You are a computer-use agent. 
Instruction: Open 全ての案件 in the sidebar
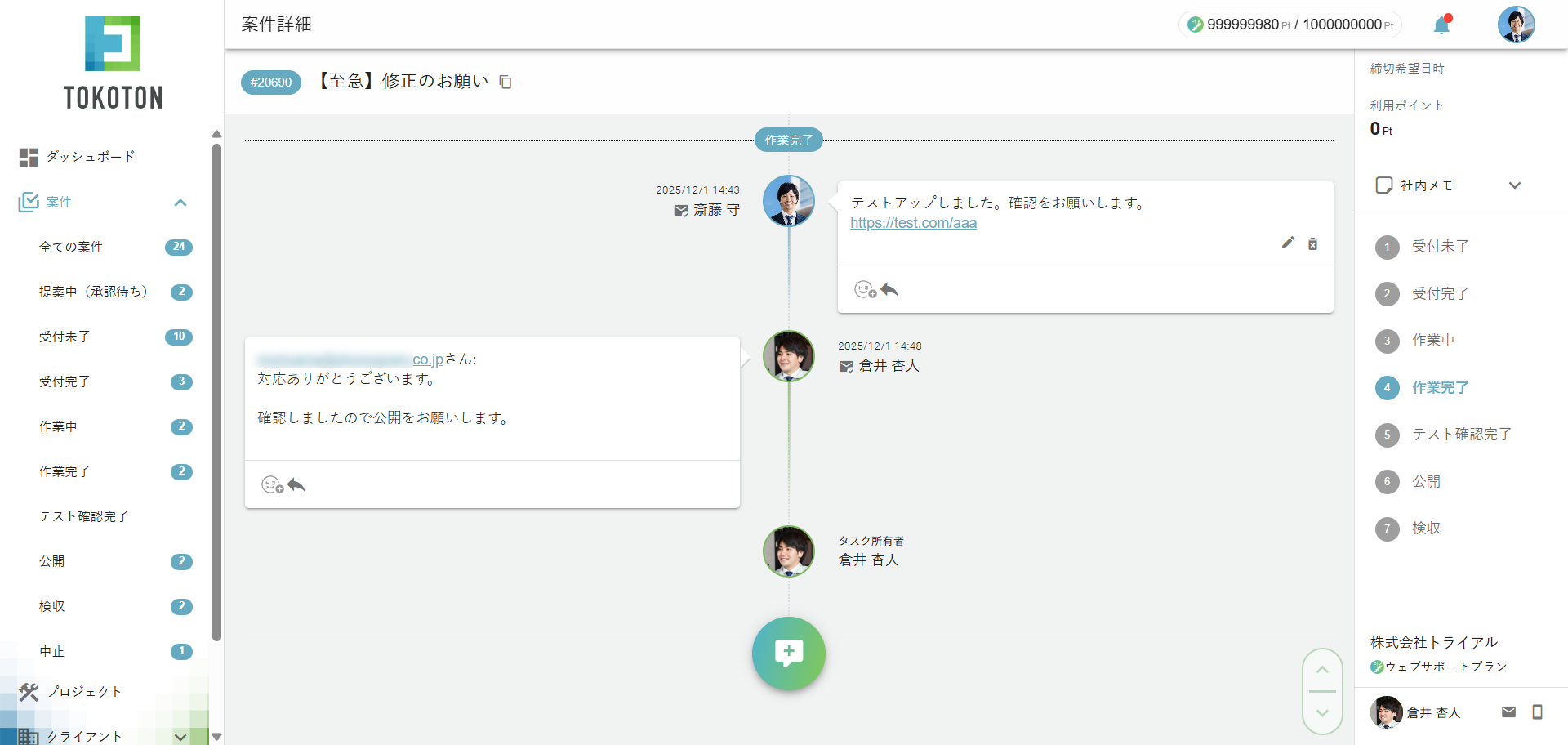click(71, 247)
